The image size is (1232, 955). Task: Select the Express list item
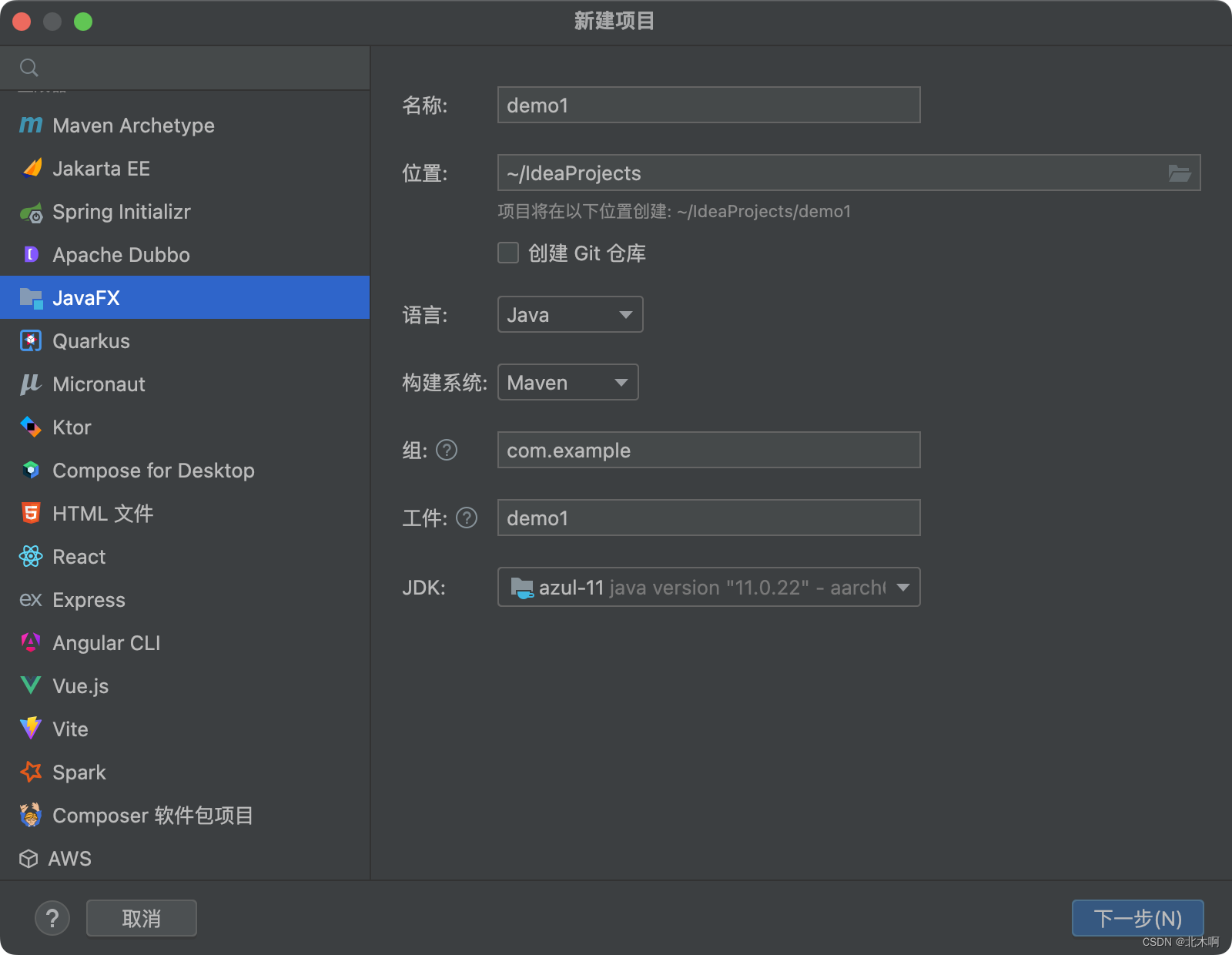point(185,599)
